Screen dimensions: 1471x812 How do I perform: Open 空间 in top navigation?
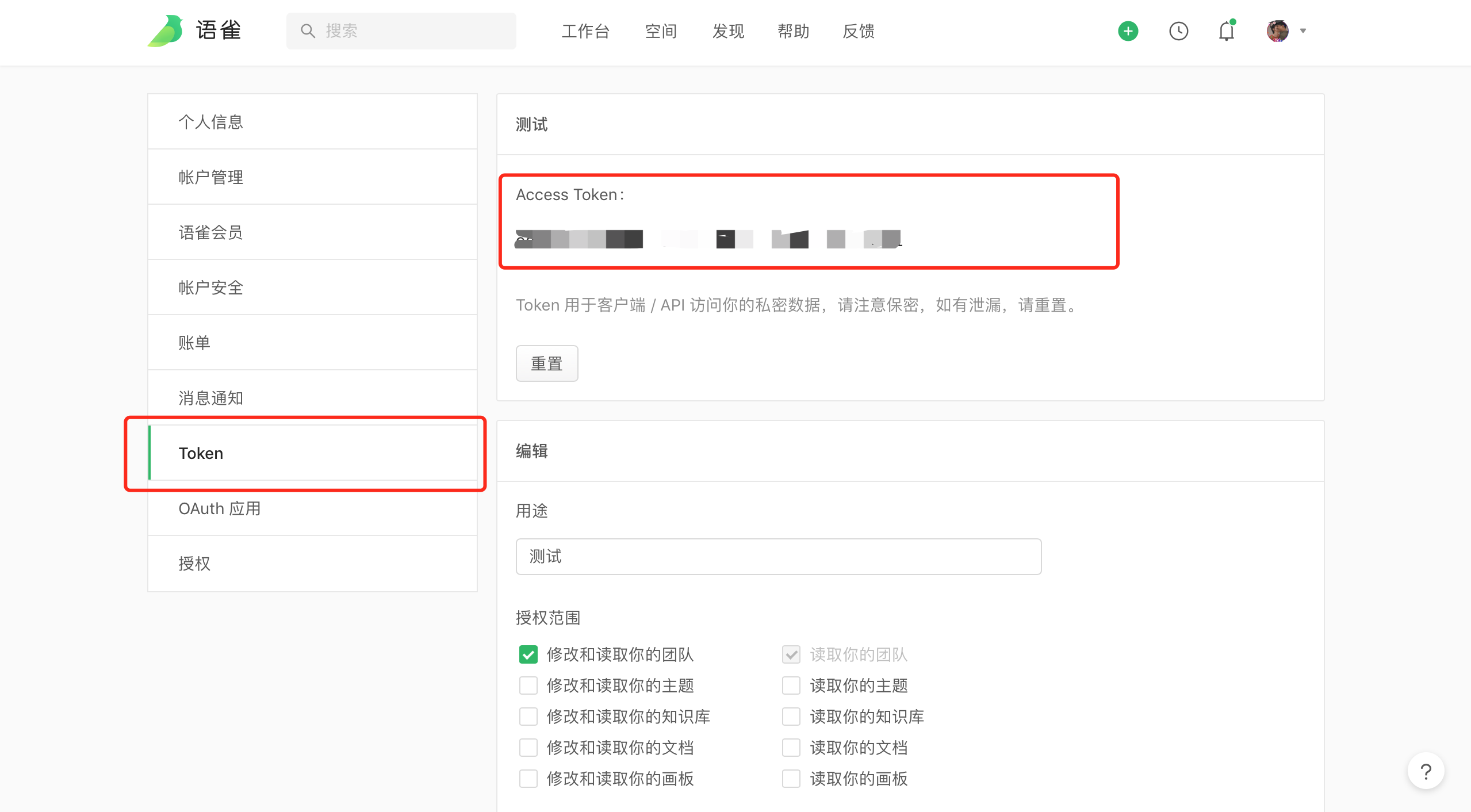[661, 31]
